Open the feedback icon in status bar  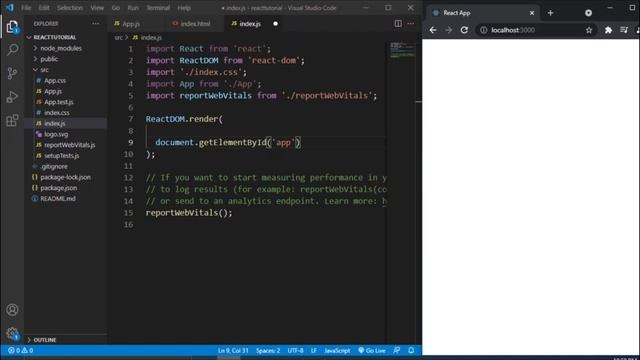pyautogui.click(x=397, y=350)
